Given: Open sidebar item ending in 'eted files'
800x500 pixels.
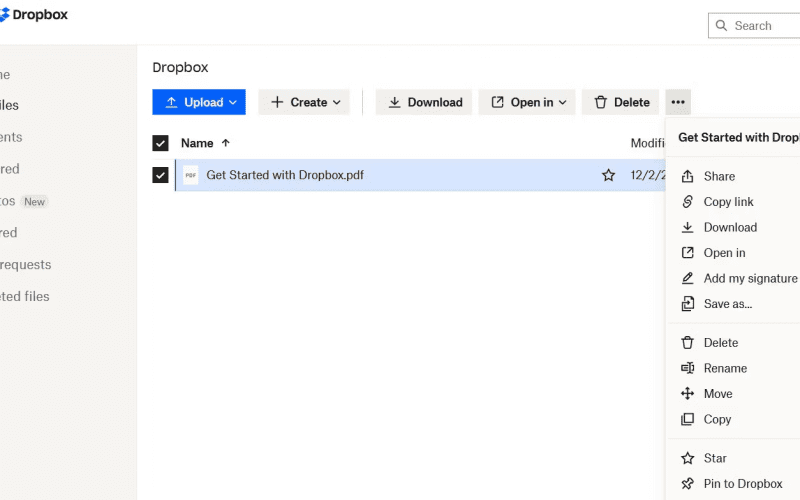Looking at the screenshot, I should (24, 296).
